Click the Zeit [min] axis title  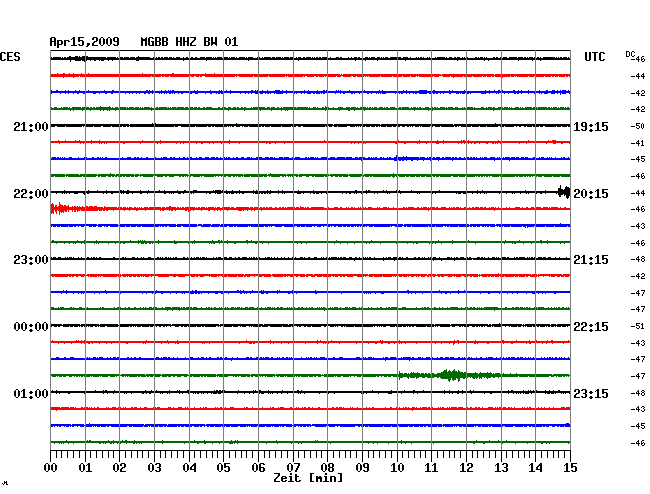[x=308, y=478]
